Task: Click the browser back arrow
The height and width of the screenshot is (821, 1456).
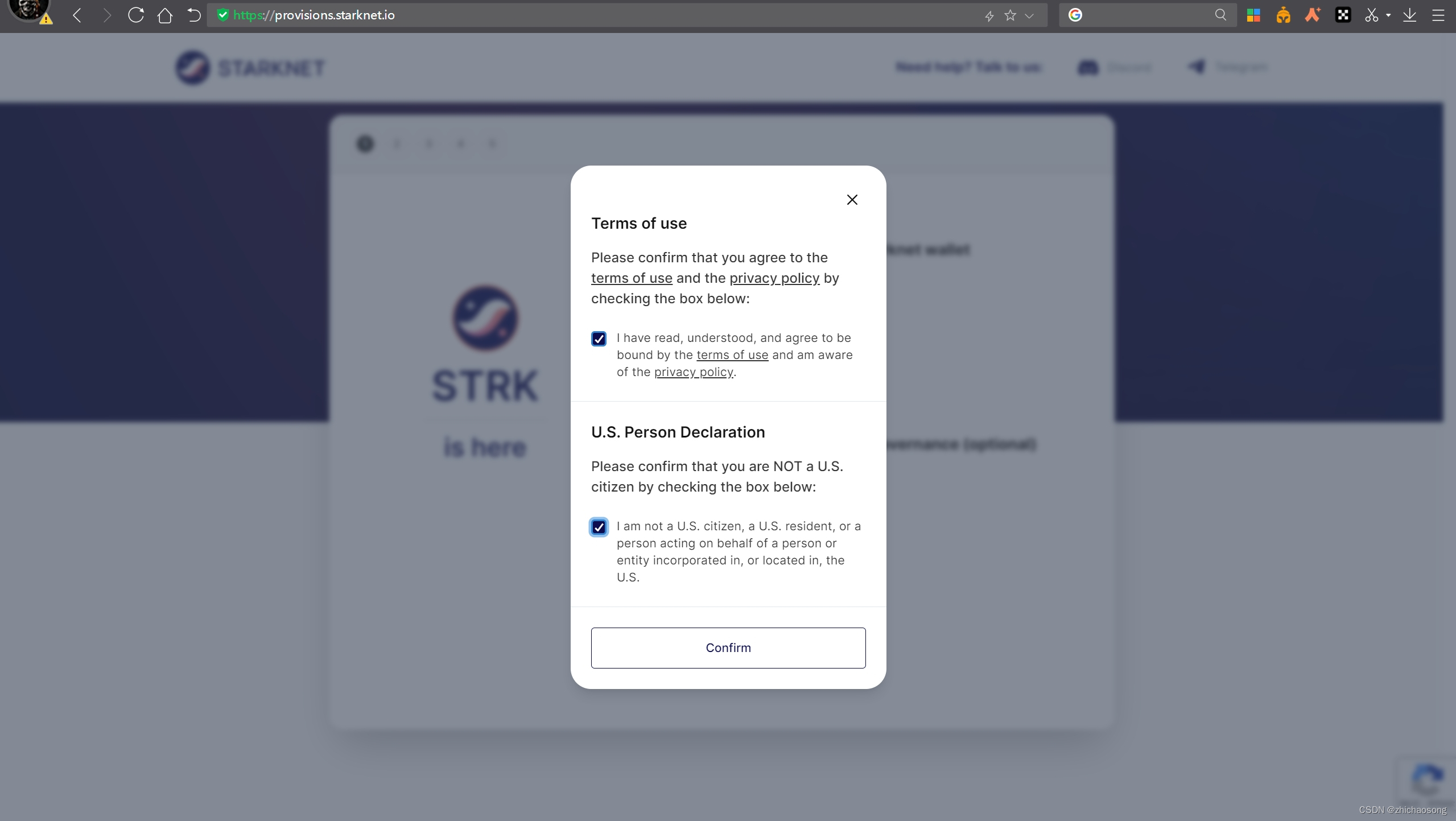Action: click(x=77, y=15)
